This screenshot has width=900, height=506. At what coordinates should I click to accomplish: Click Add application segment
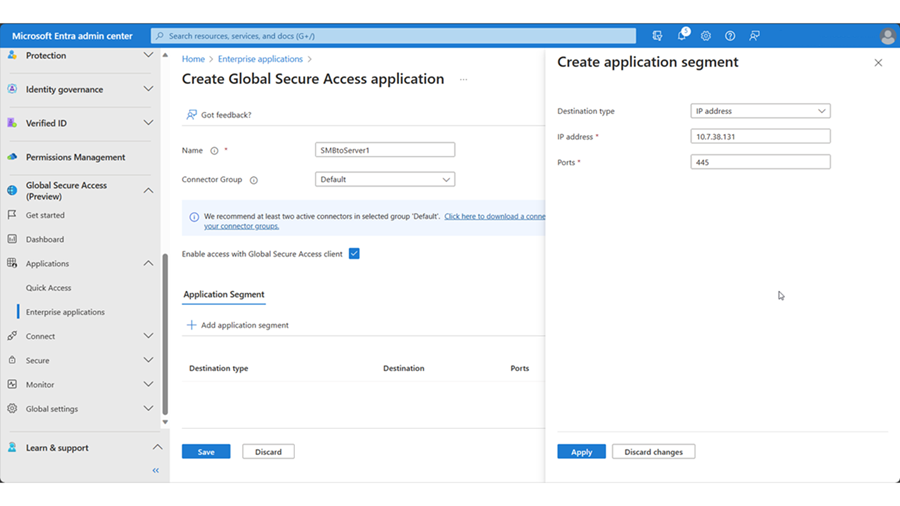pyautogui.click(x=245, y=325)
